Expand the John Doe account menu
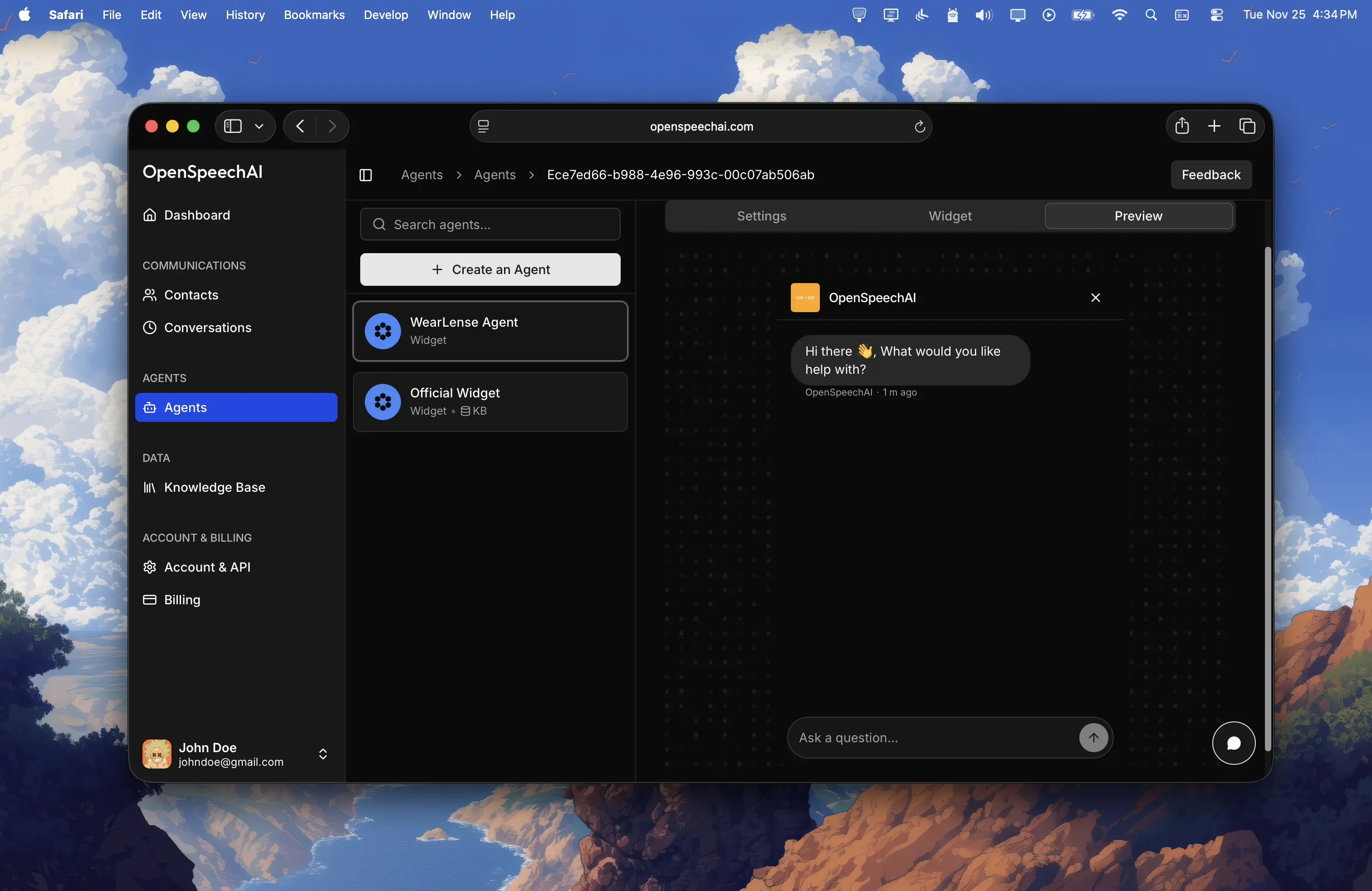This screenshot has width=1372, height=891. 323,754
